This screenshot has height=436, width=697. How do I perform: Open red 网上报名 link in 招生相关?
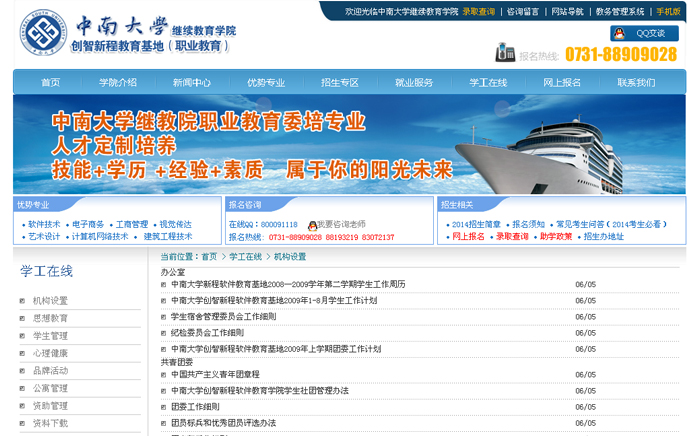pos(468,236)
